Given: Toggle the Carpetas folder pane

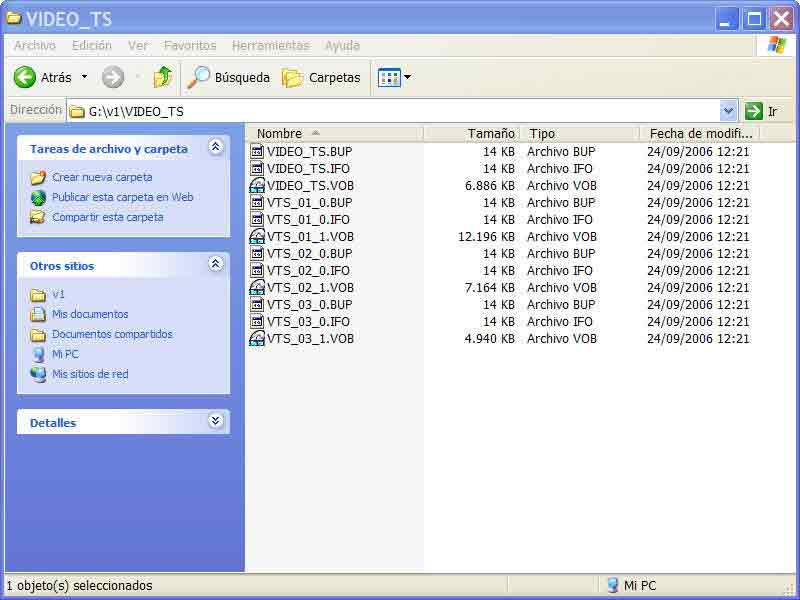Looking at the screenshot, I should click(x=321, y=78).
